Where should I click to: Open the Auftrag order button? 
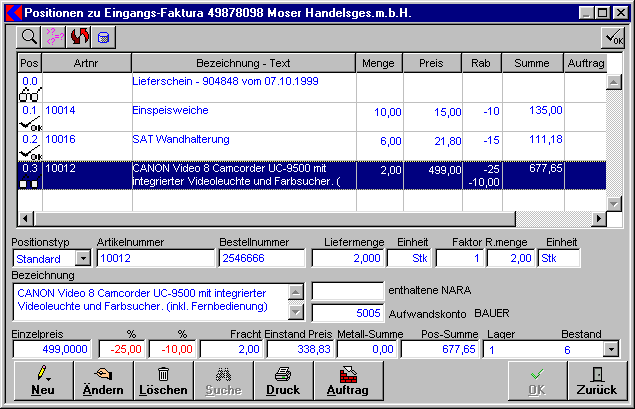[x=343, y=380]
